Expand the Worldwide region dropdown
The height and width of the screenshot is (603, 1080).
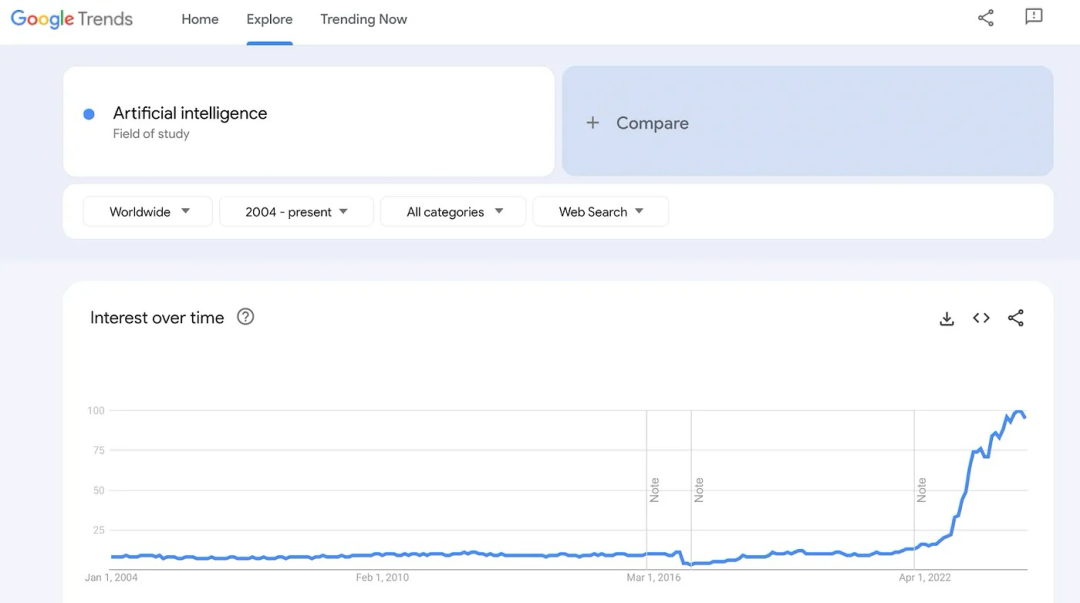coord(148,212)
